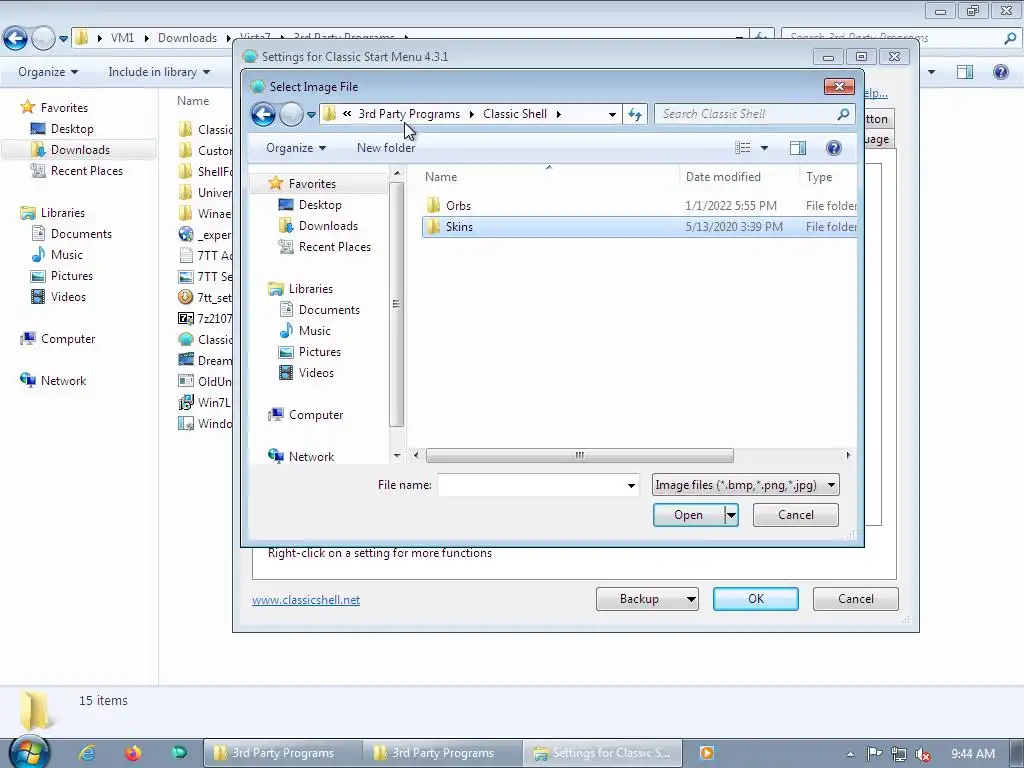Click the Open button
The width and height of the screenshot is (1024, 768).
(x=688, y=515)
